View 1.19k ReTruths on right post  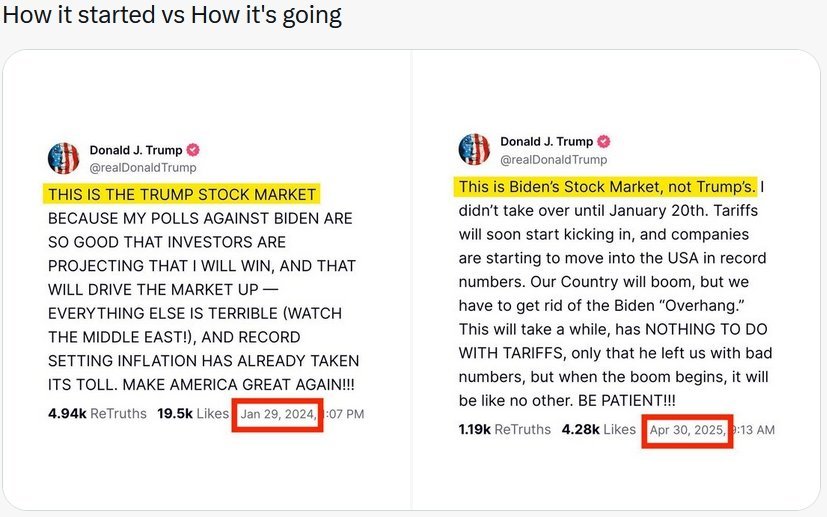tap(505, 429)
